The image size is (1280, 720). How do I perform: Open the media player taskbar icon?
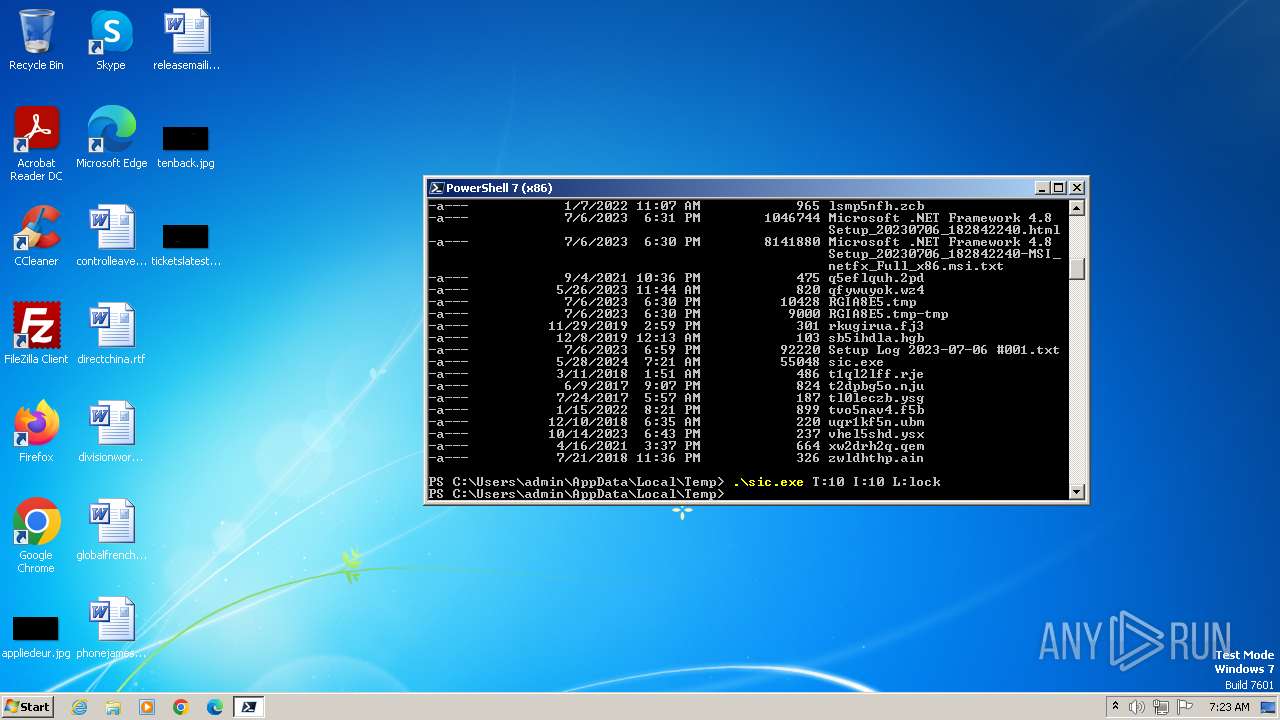tap(147, 707)
